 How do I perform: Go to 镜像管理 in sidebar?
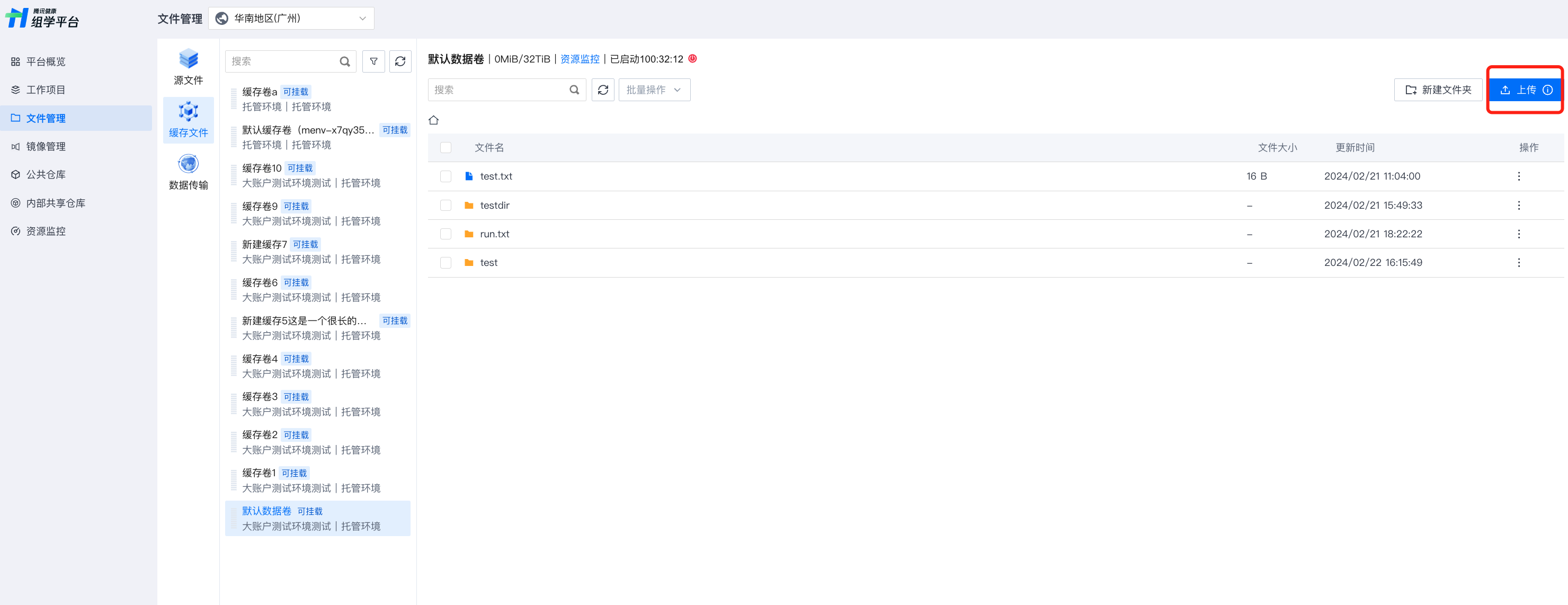[46, 147]
